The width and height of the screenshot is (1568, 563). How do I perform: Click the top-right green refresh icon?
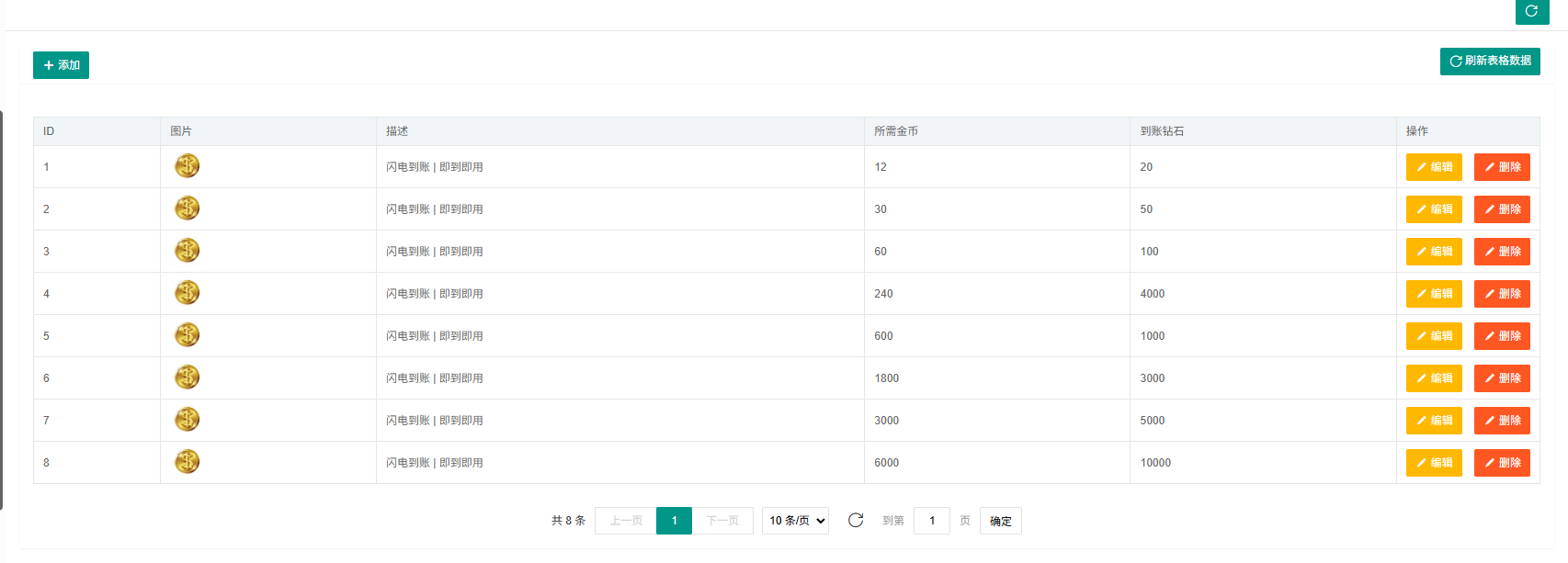[1531, 11]
